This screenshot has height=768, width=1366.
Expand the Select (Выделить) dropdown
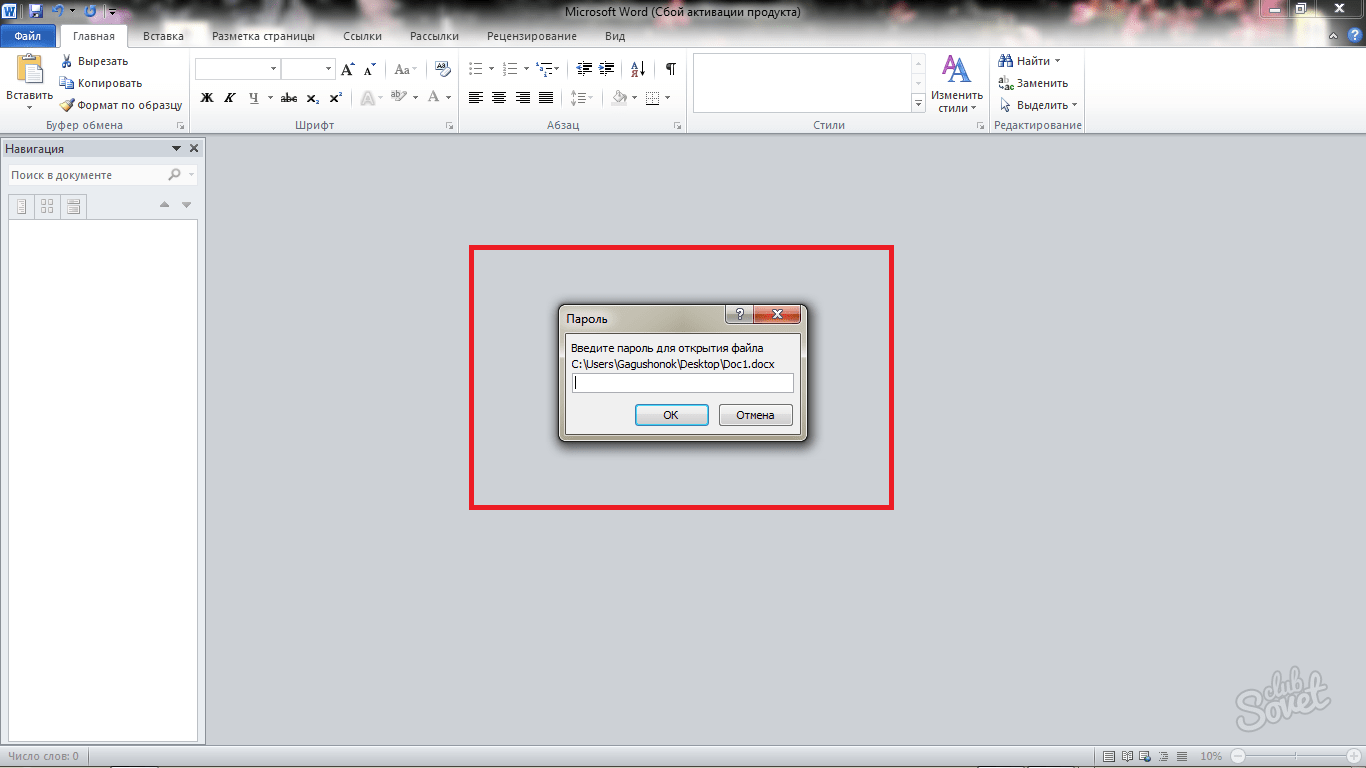tap(1074, 105)
